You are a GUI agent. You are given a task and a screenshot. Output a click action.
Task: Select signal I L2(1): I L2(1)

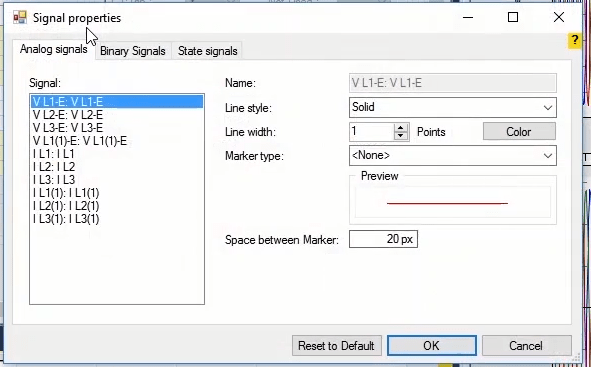(117, 206)
